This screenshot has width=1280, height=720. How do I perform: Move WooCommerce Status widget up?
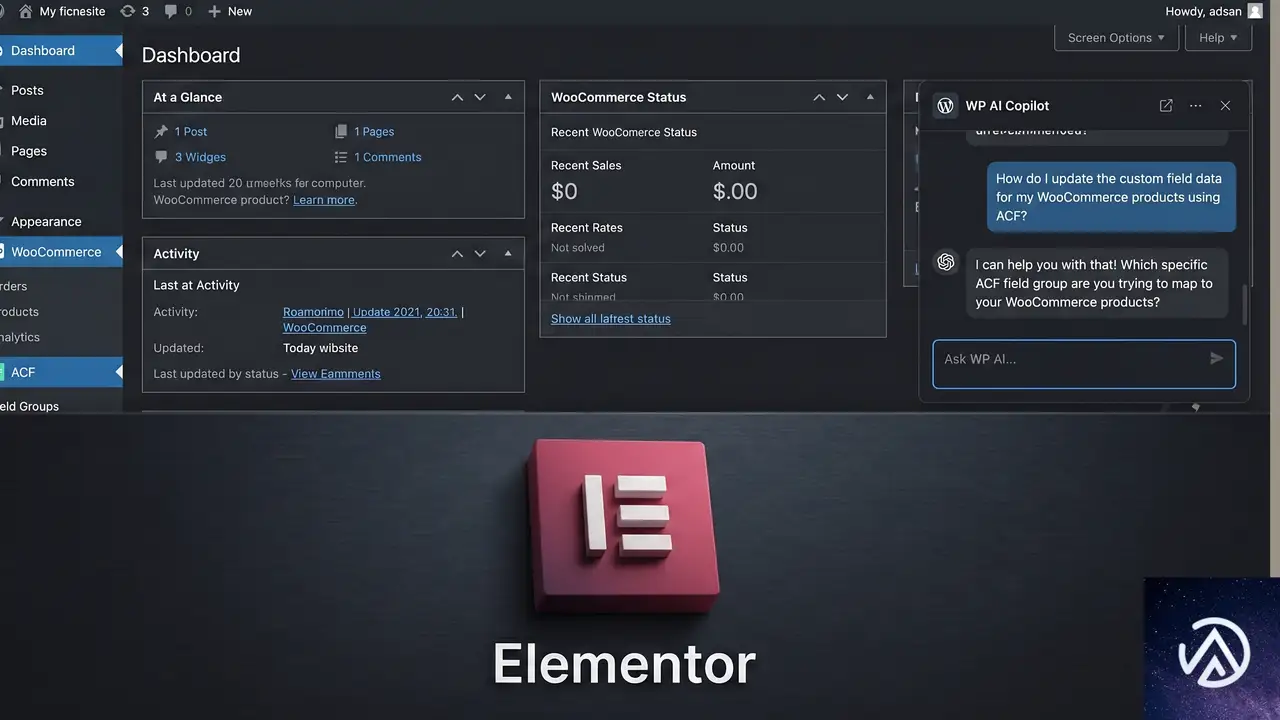tap(819, 97)
